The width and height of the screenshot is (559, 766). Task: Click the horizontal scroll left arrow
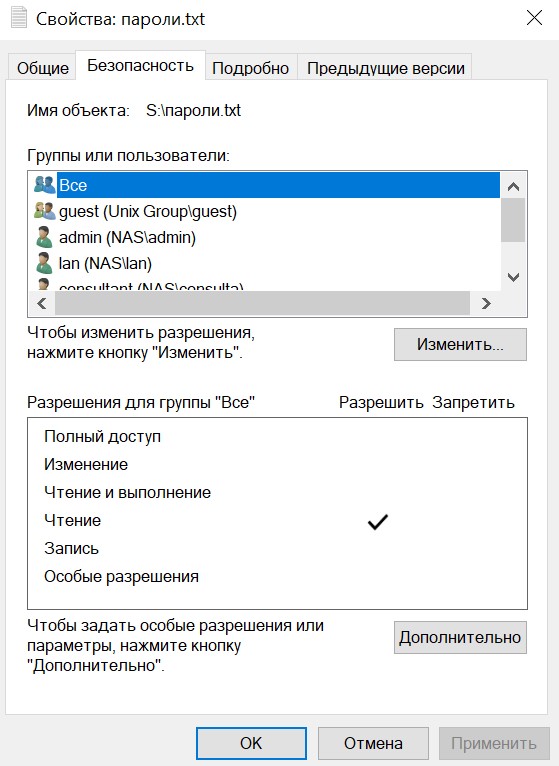click(x=42, y=303)
